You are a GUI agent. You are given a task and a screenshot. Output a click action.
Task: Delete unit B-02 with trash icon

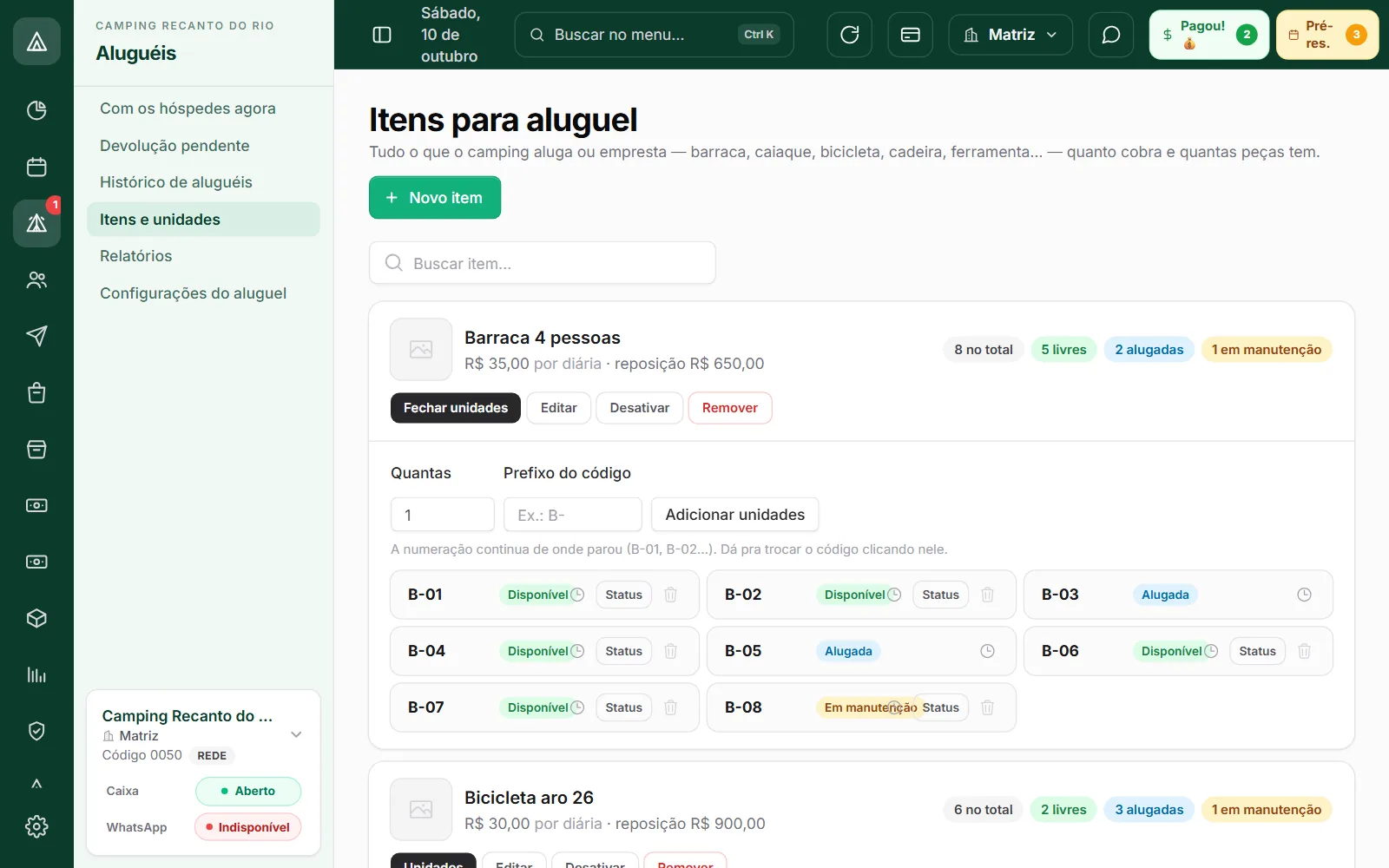987,595
